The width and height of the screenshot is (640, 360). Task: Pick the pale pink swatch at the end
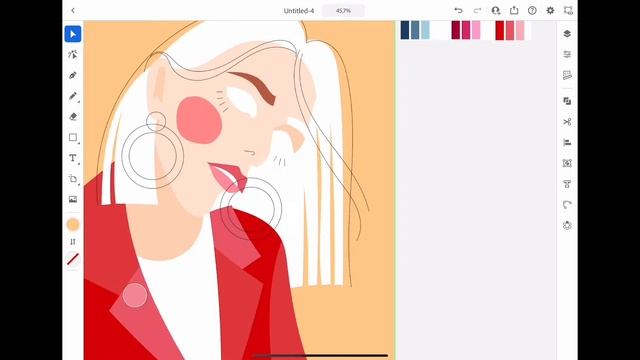pos(520,30)
